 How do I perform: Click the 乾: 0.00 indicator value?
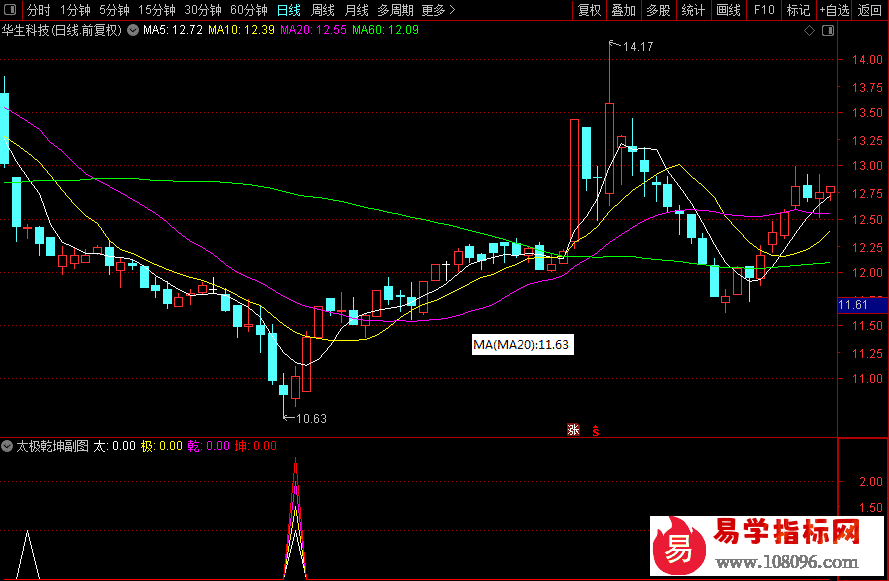(x=209, y=446)
